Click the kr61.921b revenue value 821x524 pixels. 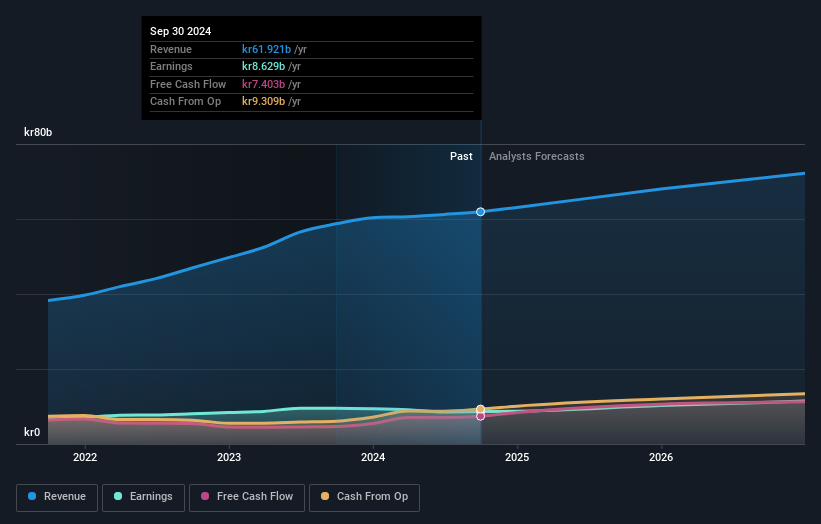pos(267,49)
